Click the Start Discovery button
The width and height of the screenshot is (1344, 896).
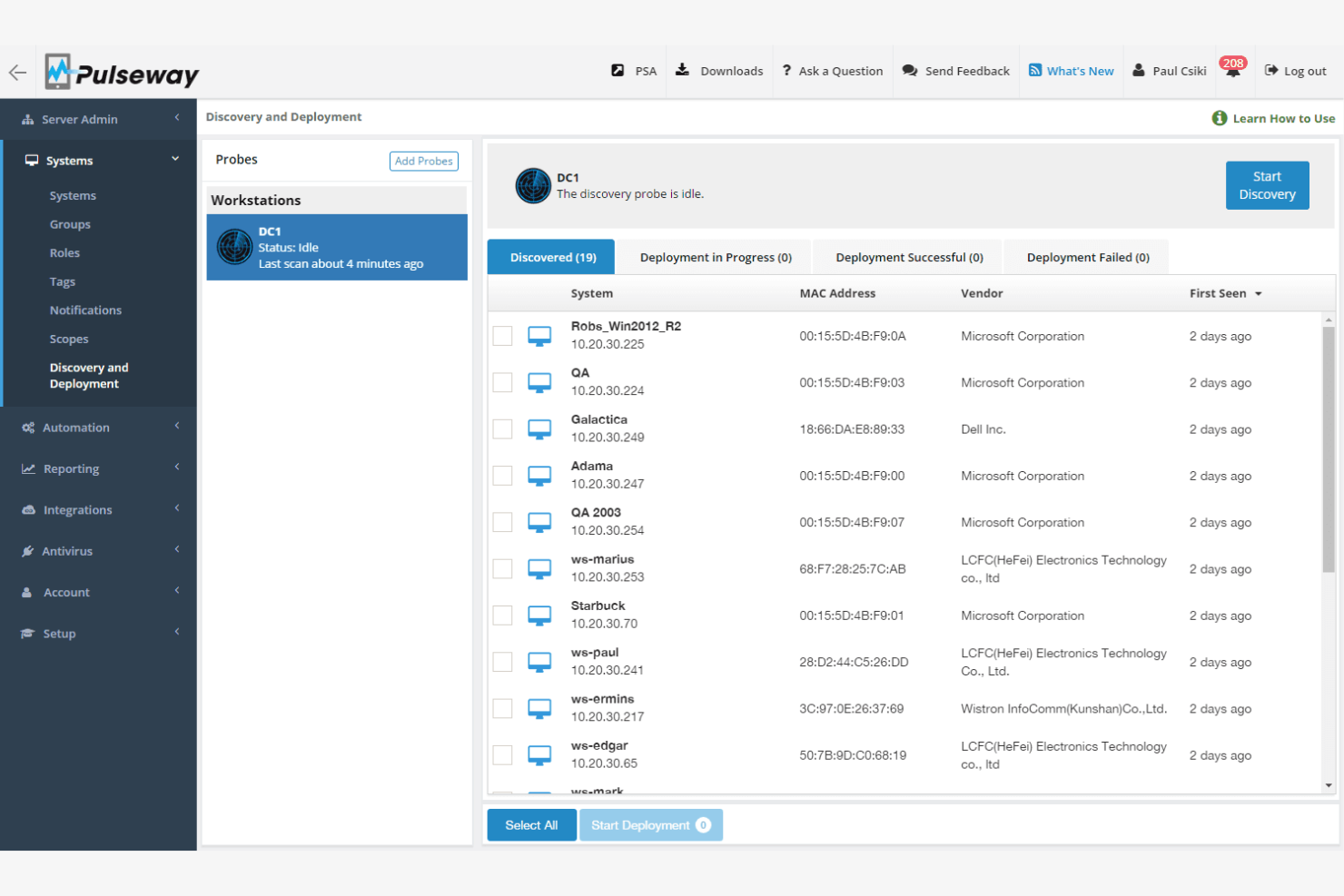coord(1267,185)
